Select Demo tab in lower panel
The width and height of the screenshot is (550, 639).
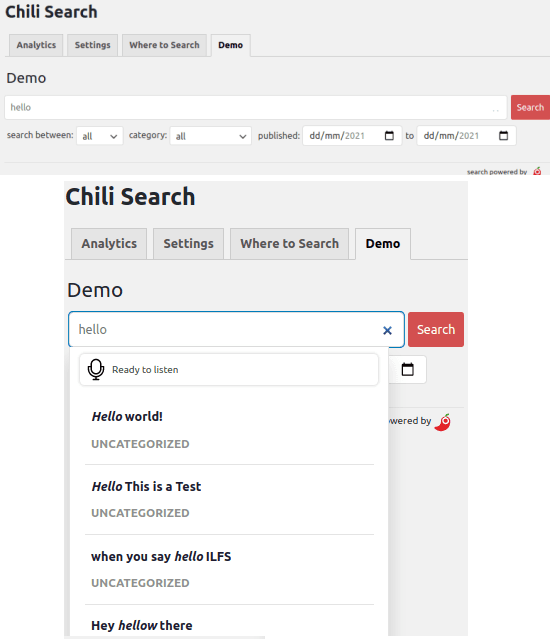383,244
